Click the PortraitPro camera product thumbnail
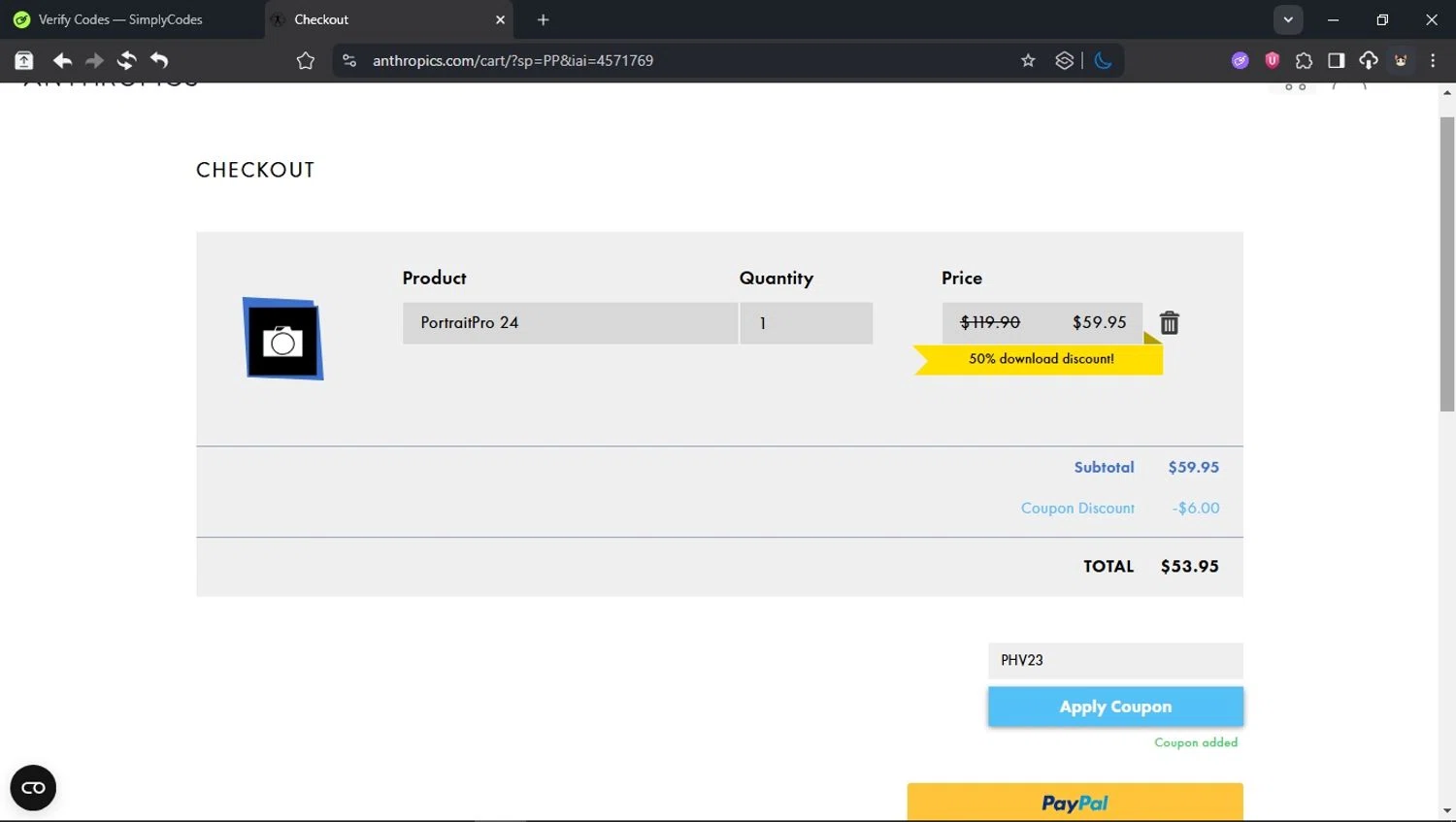Image resolution: width=1456 pixels, height=822 pixels. (x=282, y=339)
